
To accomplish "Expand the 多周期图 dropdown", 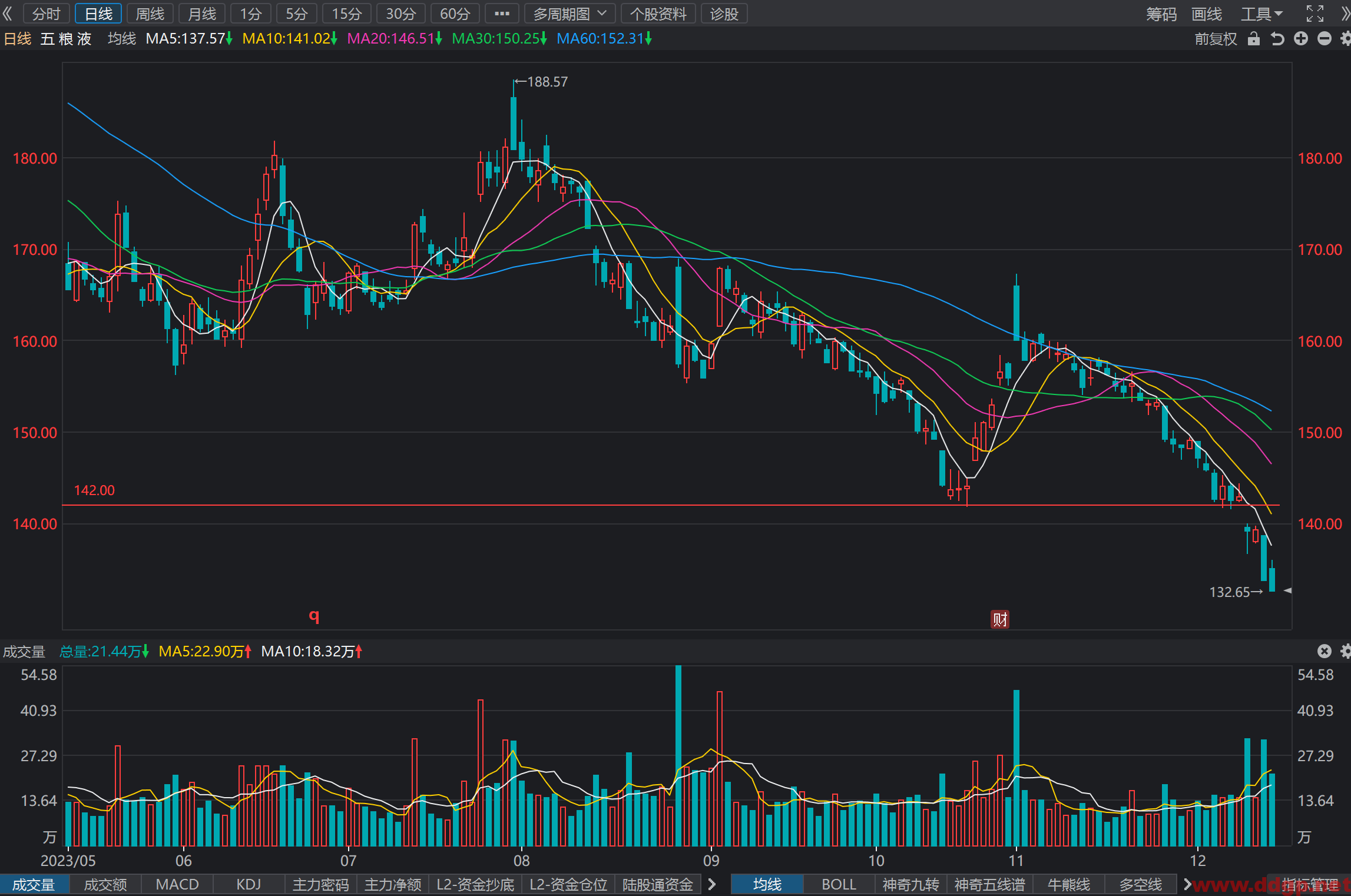I will (569, 14).
